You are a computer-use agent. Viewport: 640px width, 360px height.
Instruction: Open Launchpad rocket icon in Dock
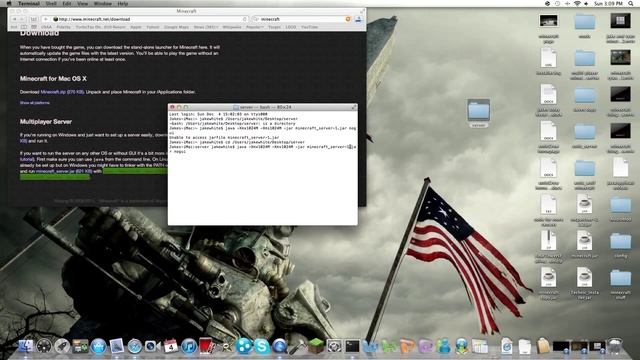(62, 346)
